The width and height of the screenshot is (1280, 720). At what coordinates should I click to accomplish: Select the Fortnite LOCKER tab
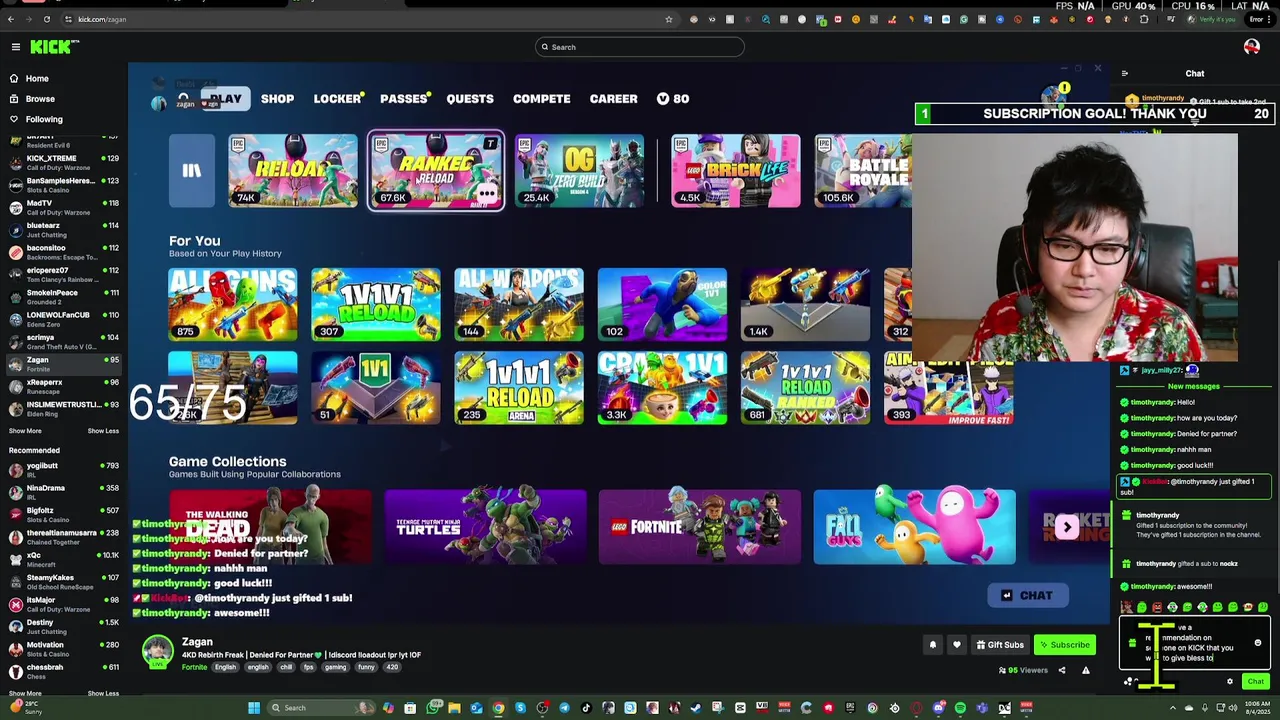point(337,99)
